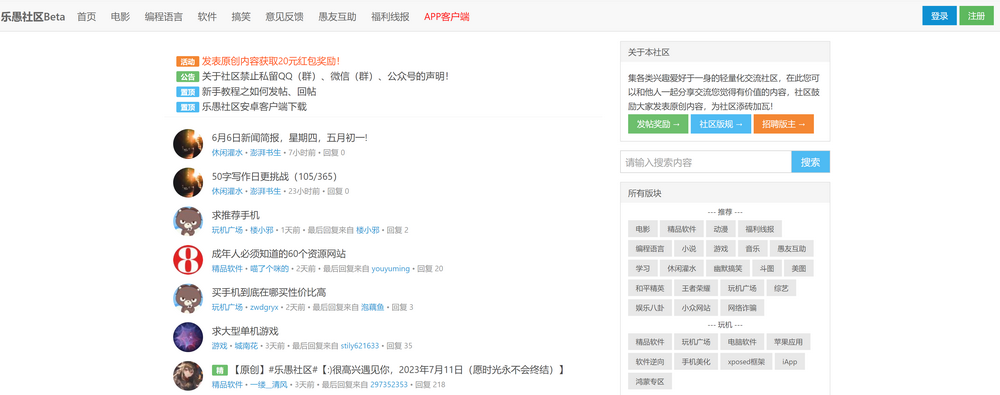Select 美图 board tag
The height and width of the screenshot is (395, 1000).
[799, 269]
